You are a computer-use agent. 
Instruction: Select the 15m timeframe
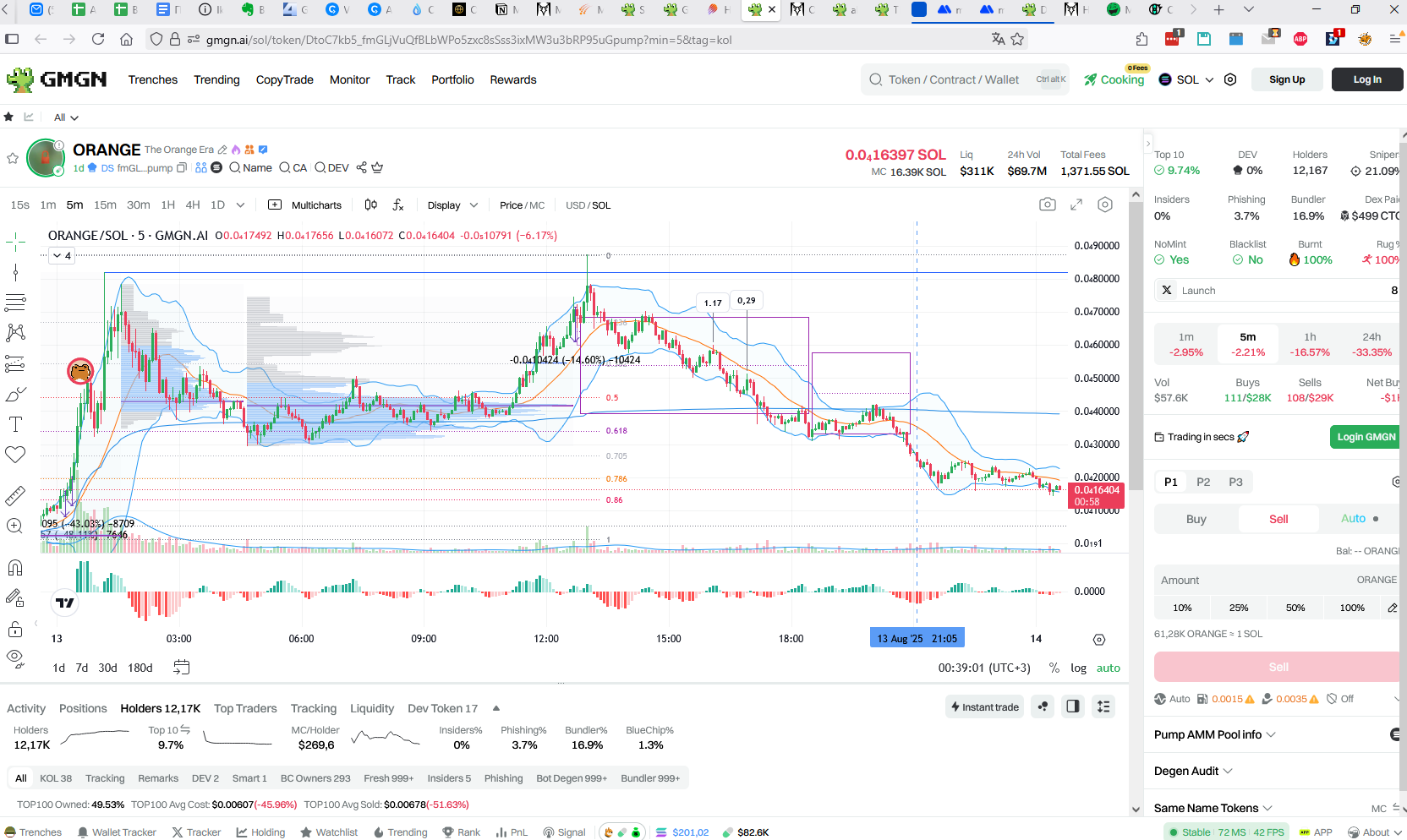tap(105, 205)
